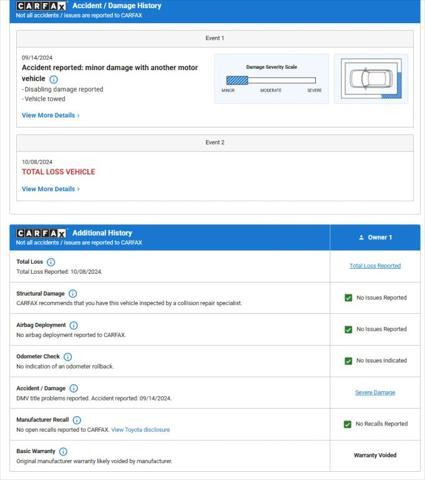
Task: Click Odometer Check green check mark
Action: (x=348, y=361)
